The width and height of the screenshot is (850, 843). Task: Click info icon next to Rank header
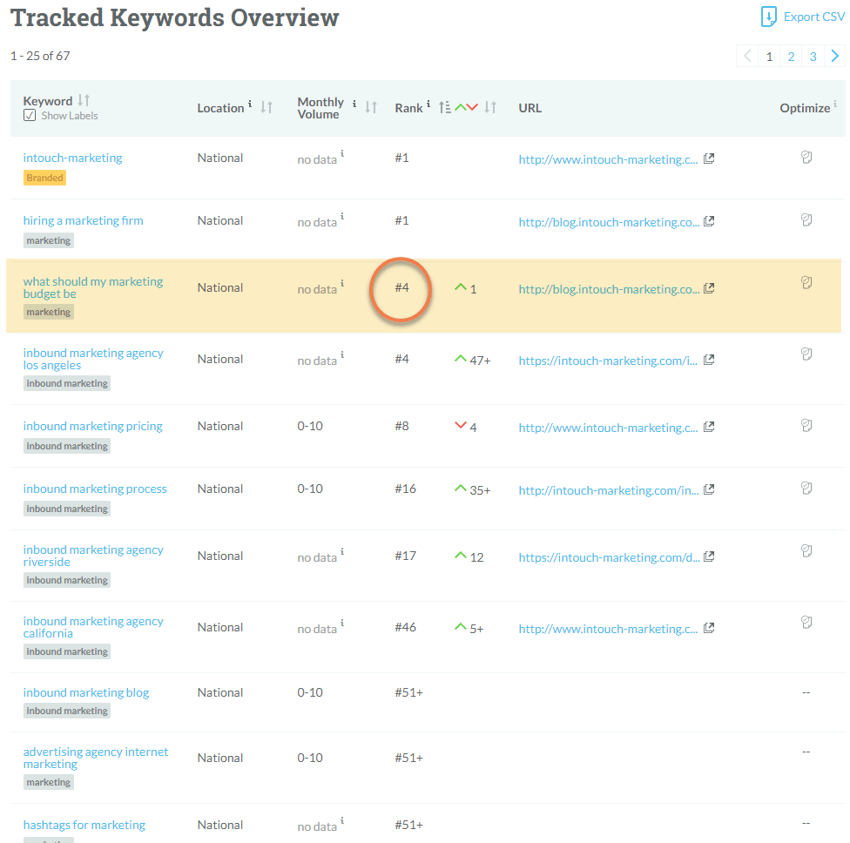click(428, 104)
